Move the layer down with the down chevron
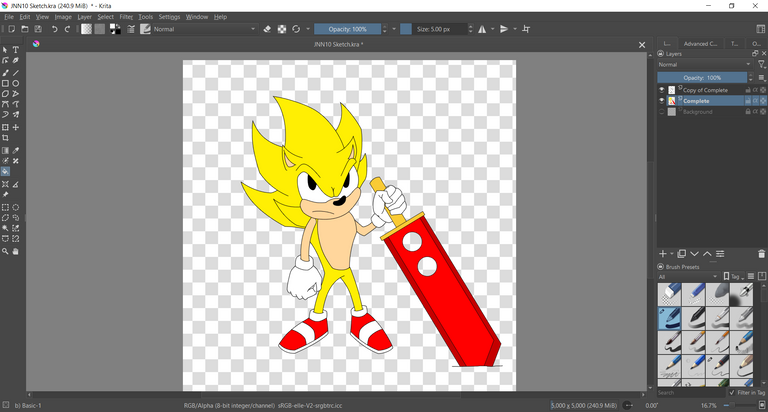This screenshot has width=768, height=412. [695, 254]
